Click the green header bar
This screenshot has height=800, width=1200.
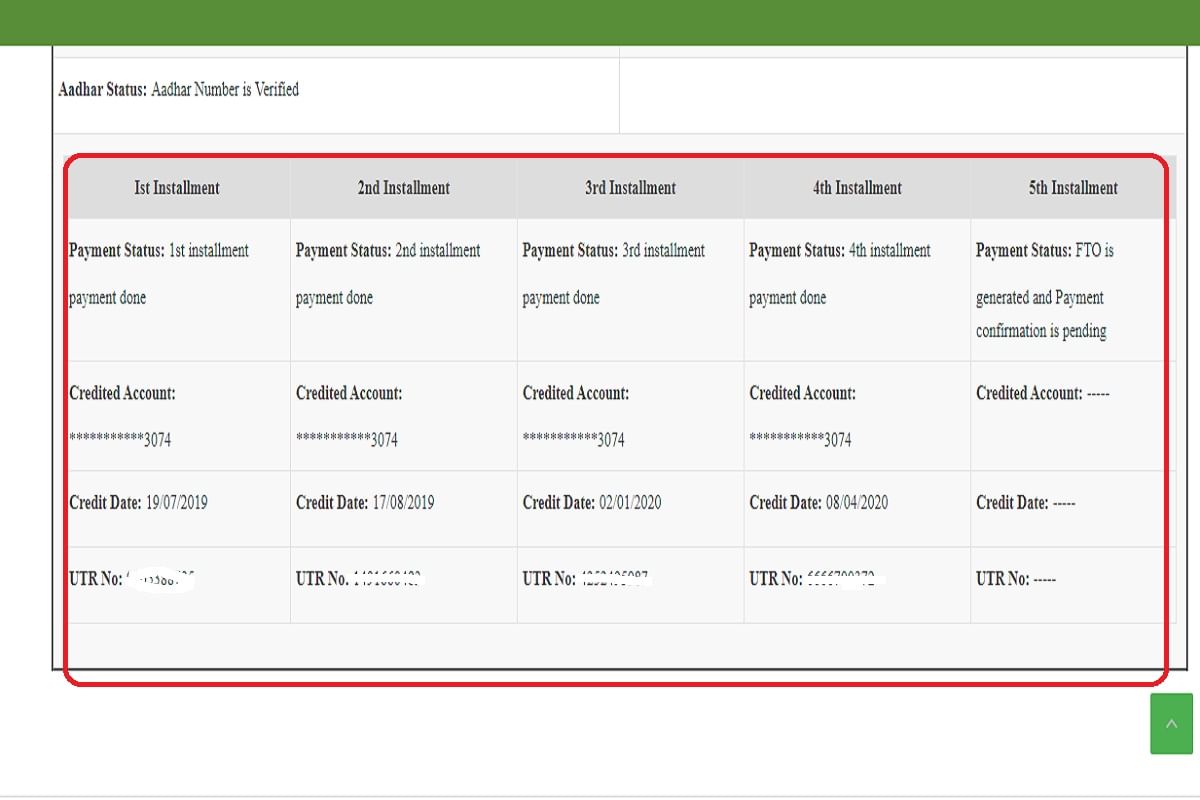point(600,22)
